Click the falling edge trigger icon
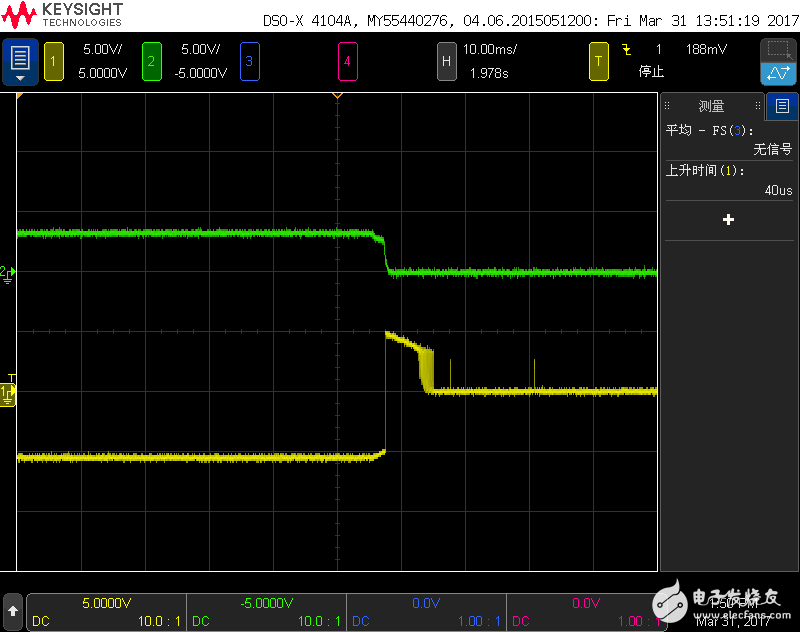800x632 pixels. [x=627, y=49]
